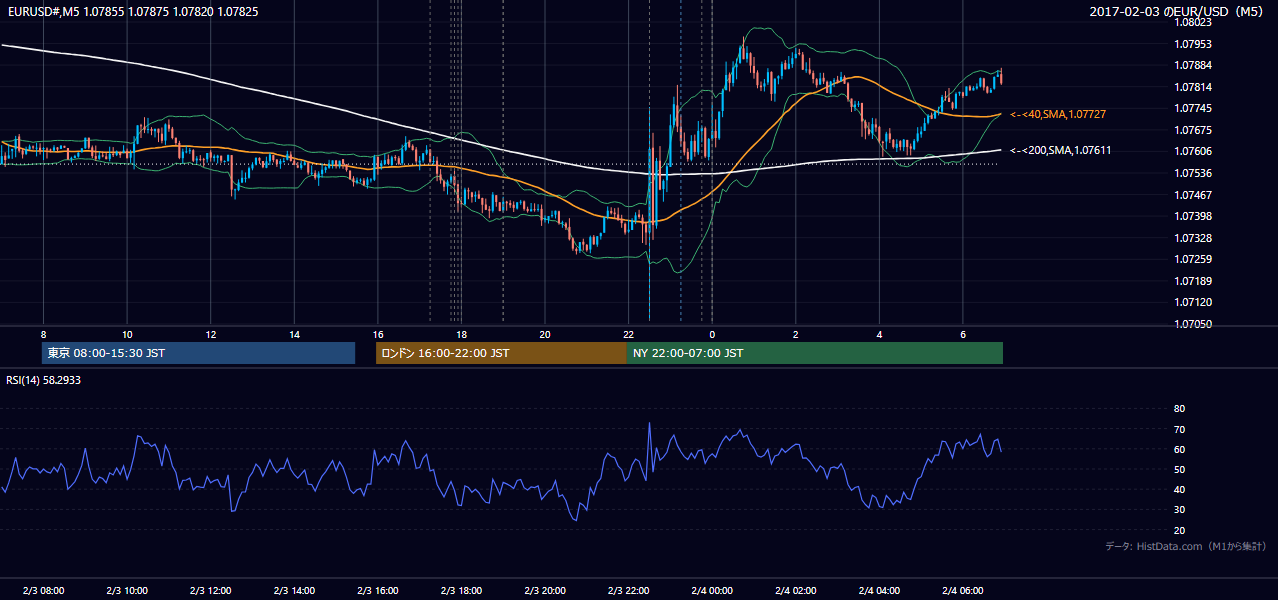Click the 12 hour label under price chart
The image size is (1278, 600).
[x=211, y=334]
